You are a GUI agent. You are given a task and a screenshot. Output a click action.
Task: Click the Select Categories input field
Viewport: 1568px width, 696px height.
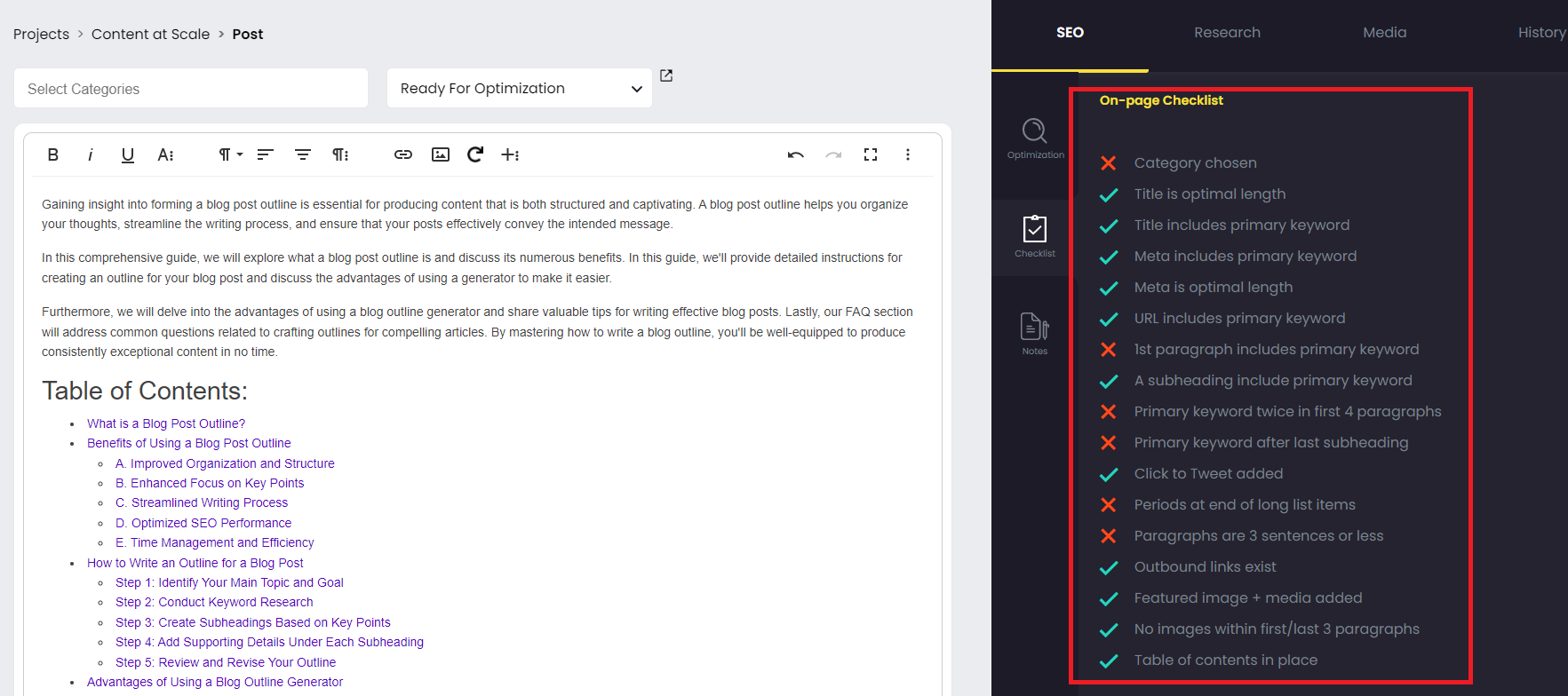pos(191,89)
